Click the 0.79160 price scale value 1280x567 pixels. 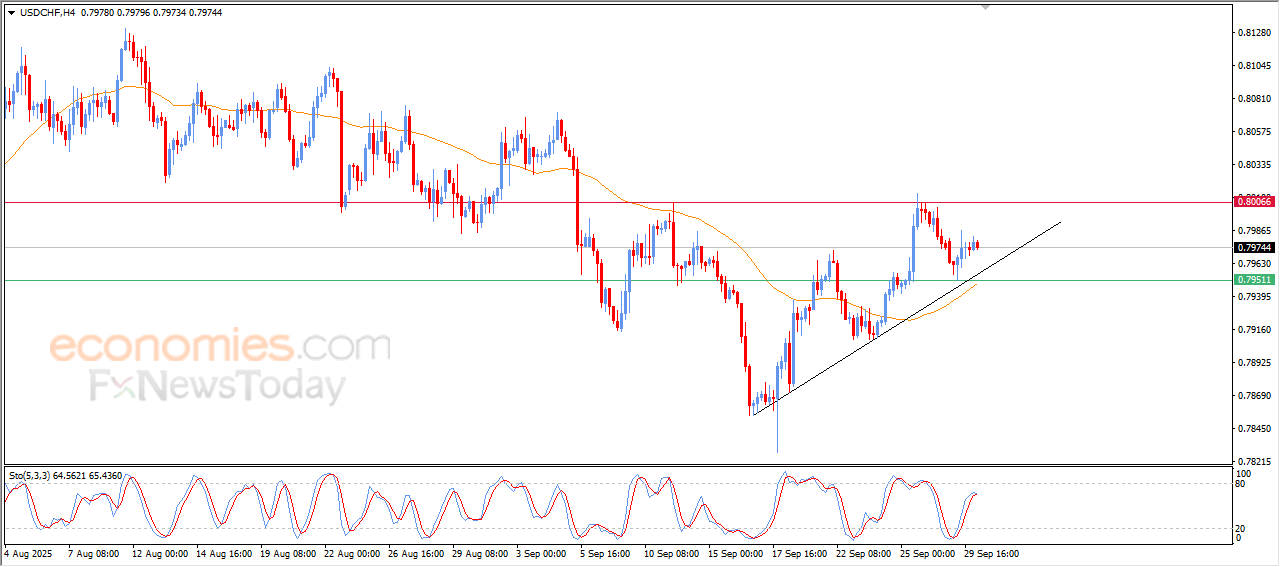coord(1254,330)
